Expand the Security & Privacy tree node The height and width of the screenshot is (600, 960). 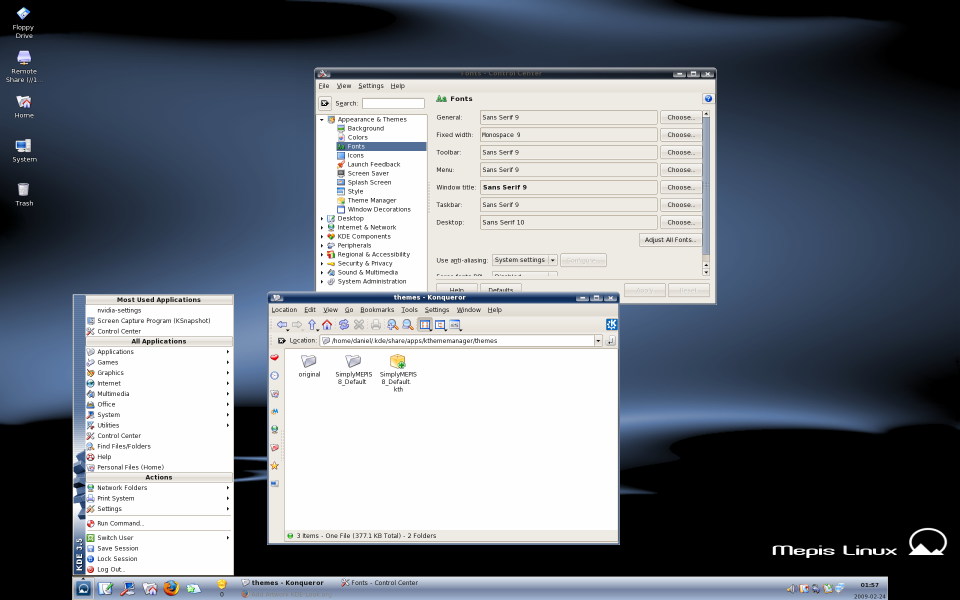tap(322, 263)
